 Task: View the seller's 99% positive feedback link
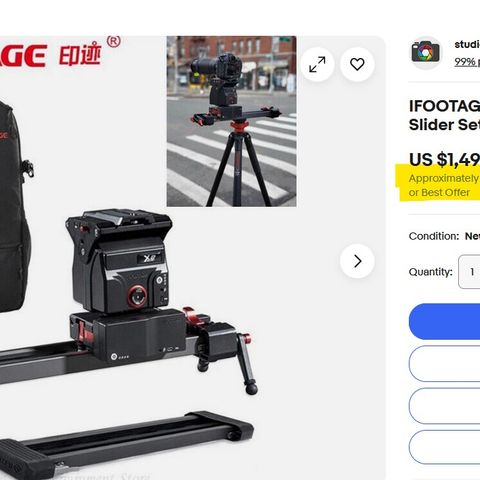[x=467, y=62]
